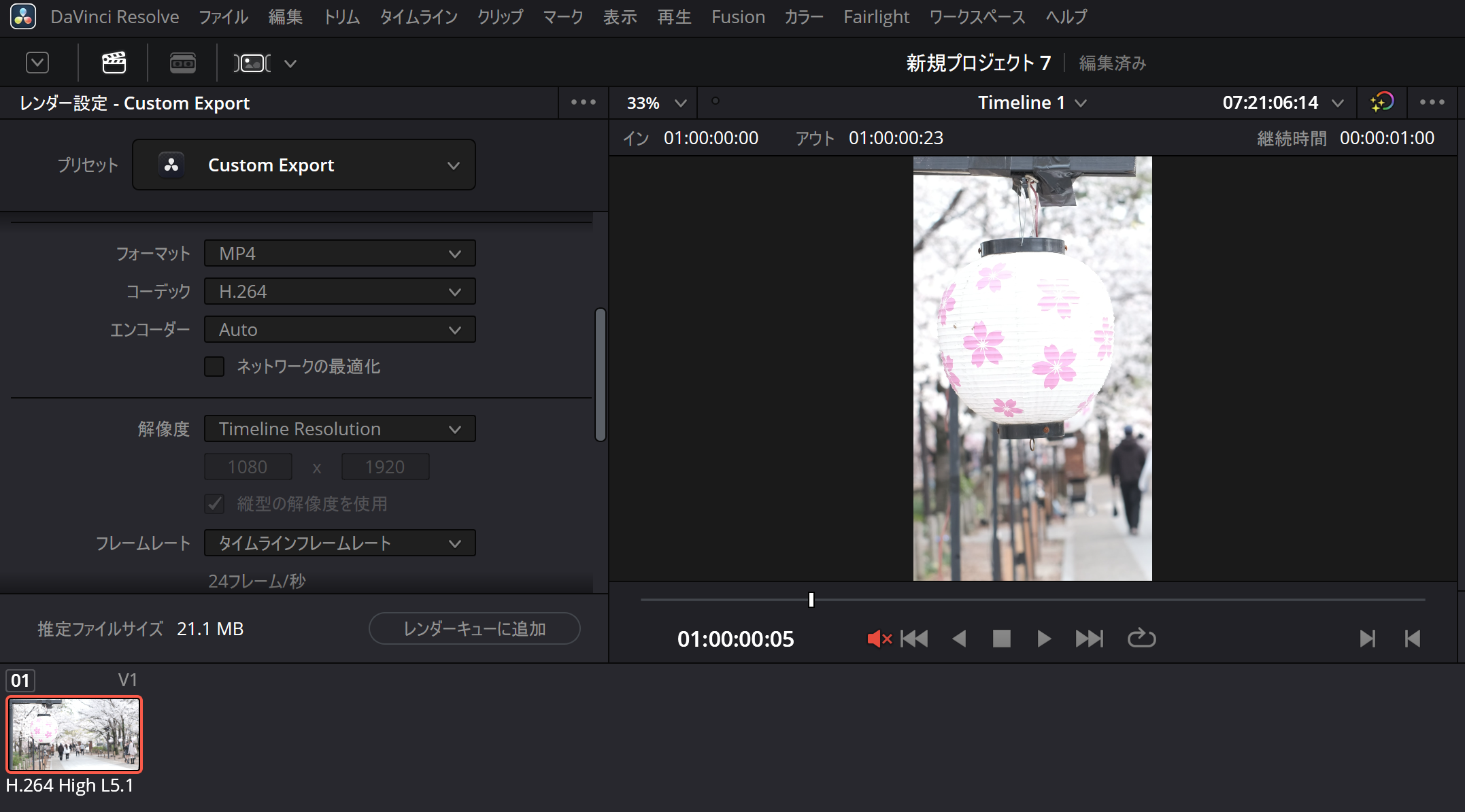Screen dimensions: 1465x812
Task: Enable the ネットワークの最適化 checkbox
Action: [214, 367]
